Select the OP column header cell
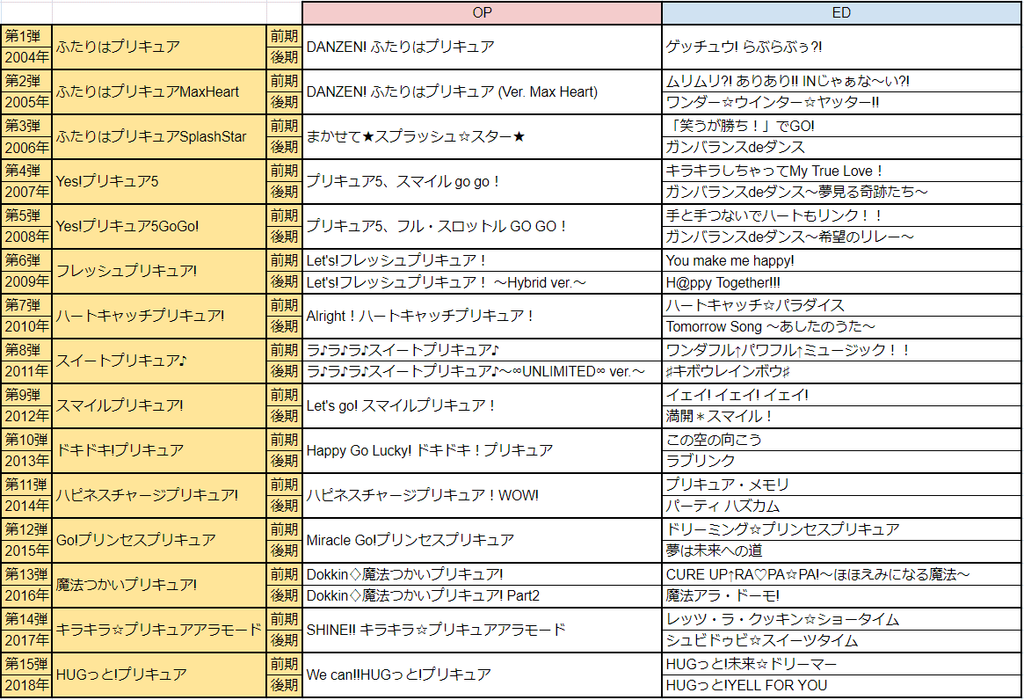 482,13
